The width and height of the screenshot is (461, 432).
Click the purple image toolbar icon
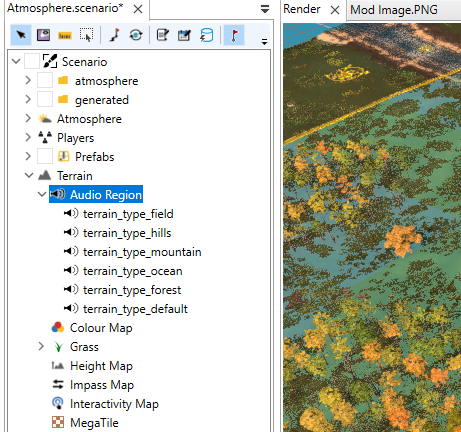point(43,35)
